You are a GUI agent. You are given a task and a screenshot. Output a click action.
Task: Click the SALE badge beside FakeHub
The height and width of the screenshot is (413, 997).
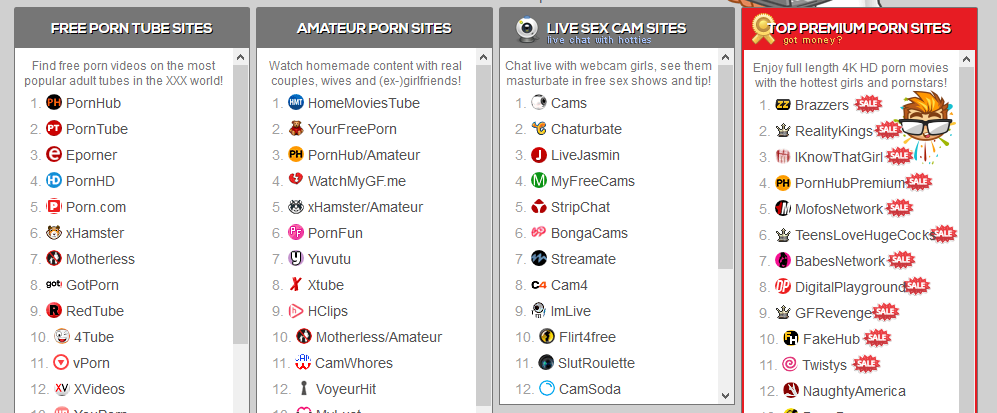[x=877, y=337]
